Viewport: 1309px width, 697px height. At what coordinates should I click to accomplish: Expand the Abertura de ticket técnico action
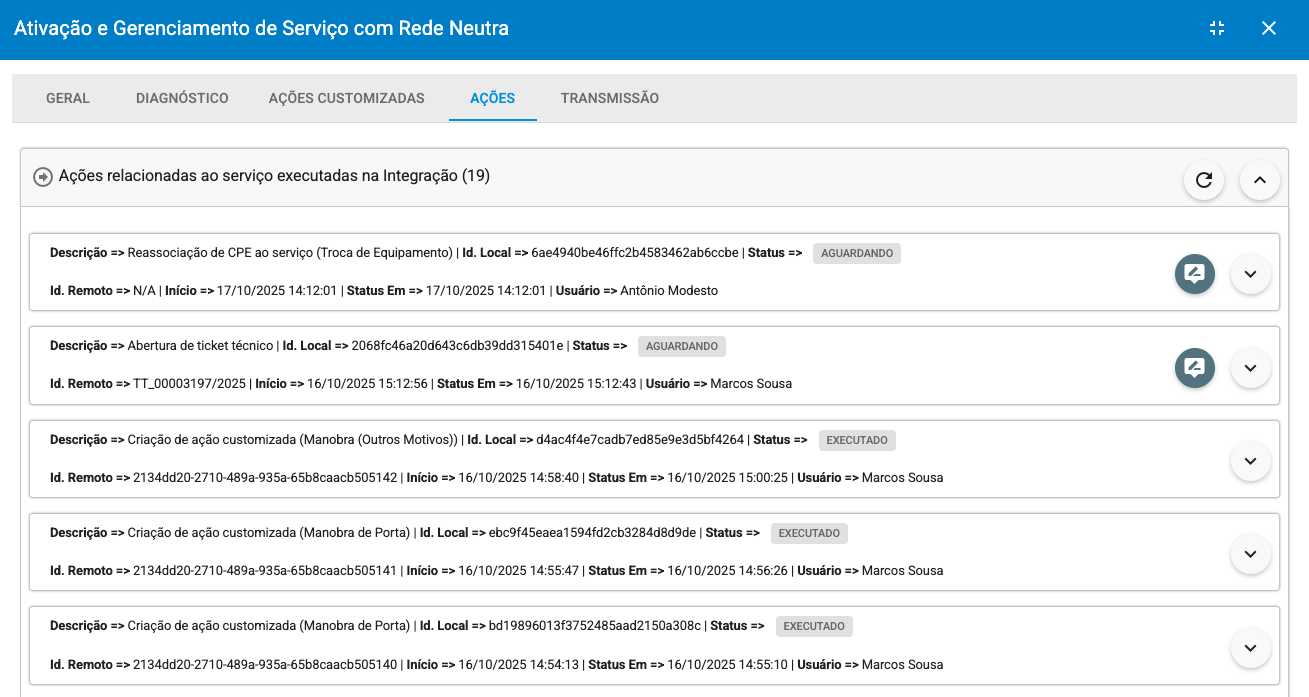[x=1250, y=367]
